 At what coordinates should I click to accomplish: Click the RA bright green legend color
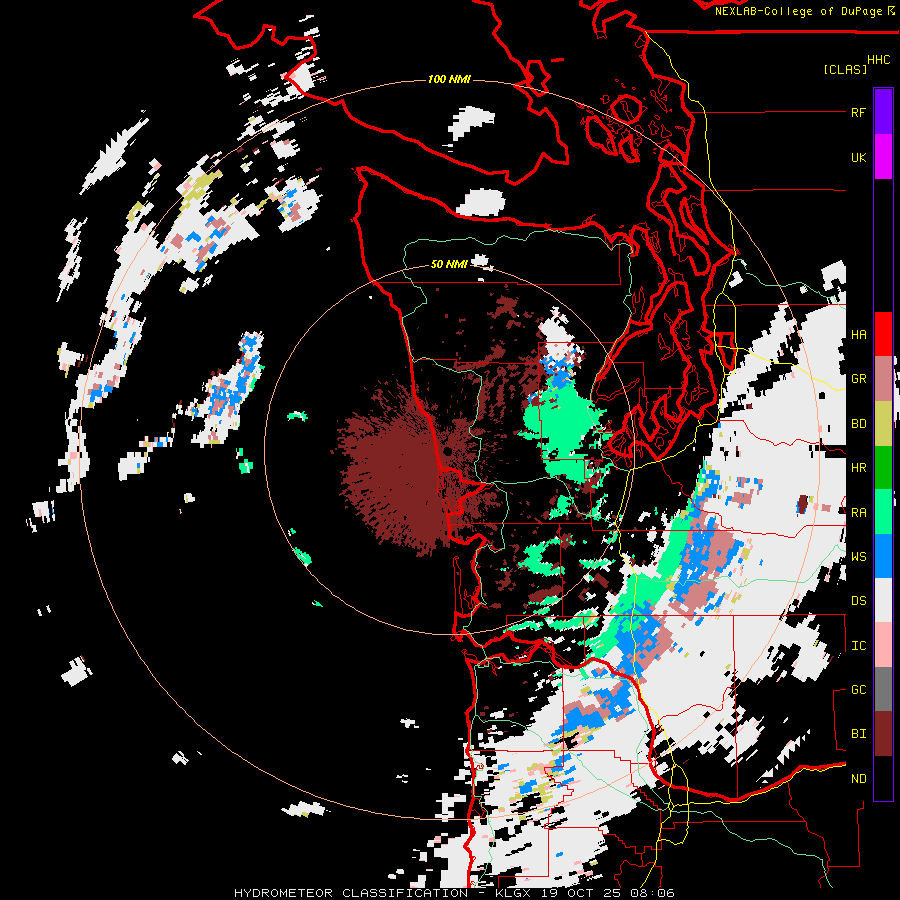coord(883,512)
